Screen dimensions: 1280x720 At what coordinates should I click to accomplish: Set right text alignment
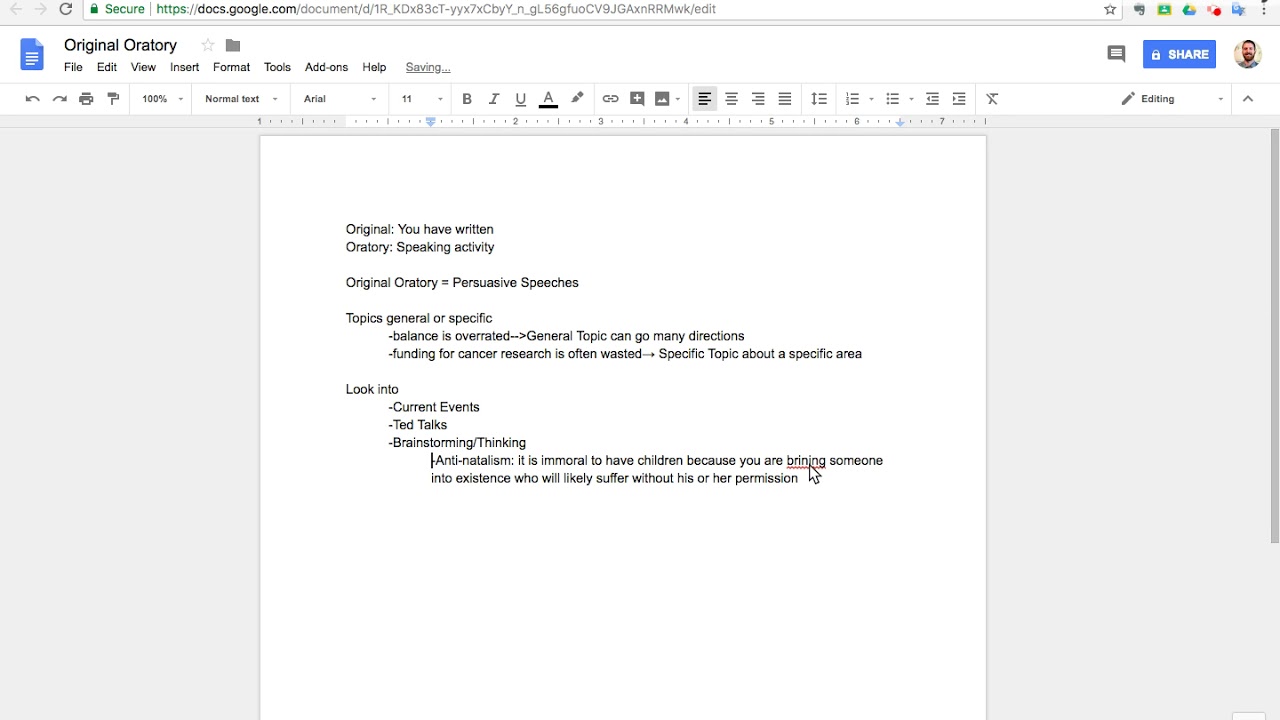click(758, 99)
